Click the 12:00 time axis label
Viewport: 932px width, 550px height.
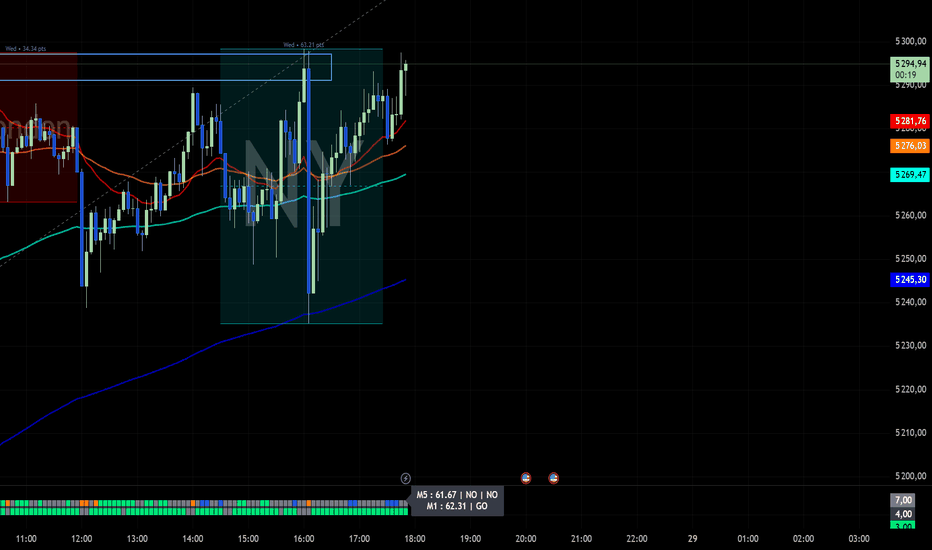click(81, 539)
